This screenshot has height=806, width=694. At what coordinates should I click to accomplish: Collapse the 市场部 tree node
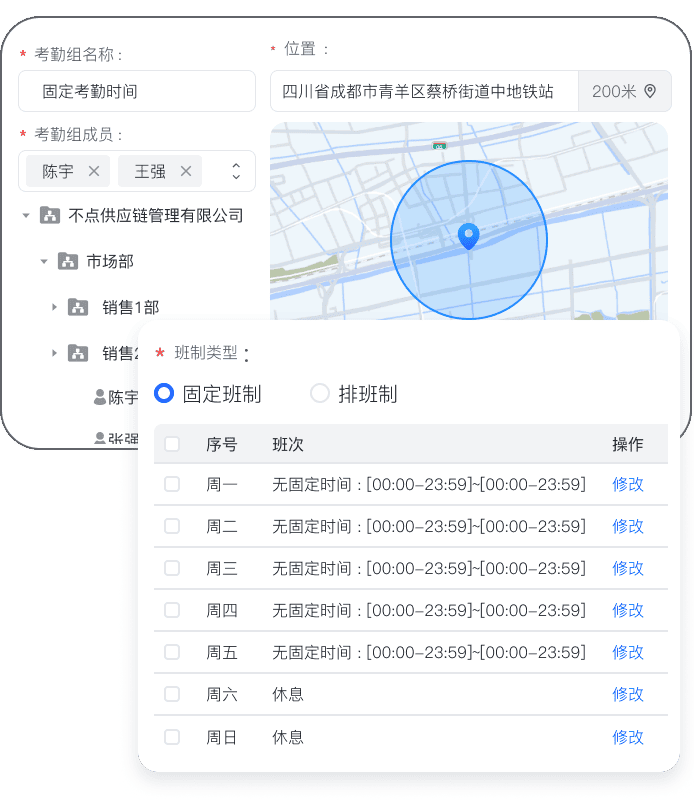(44, 261)
